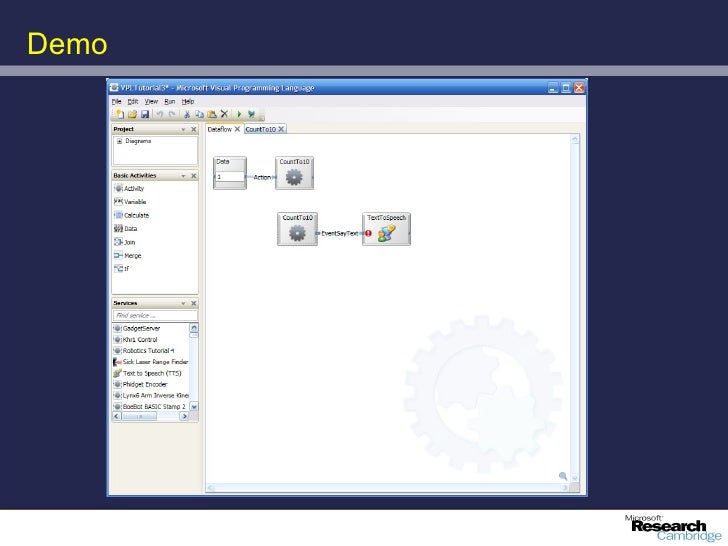Close the Services panel
728x546 pixels.
click(194, 303)
